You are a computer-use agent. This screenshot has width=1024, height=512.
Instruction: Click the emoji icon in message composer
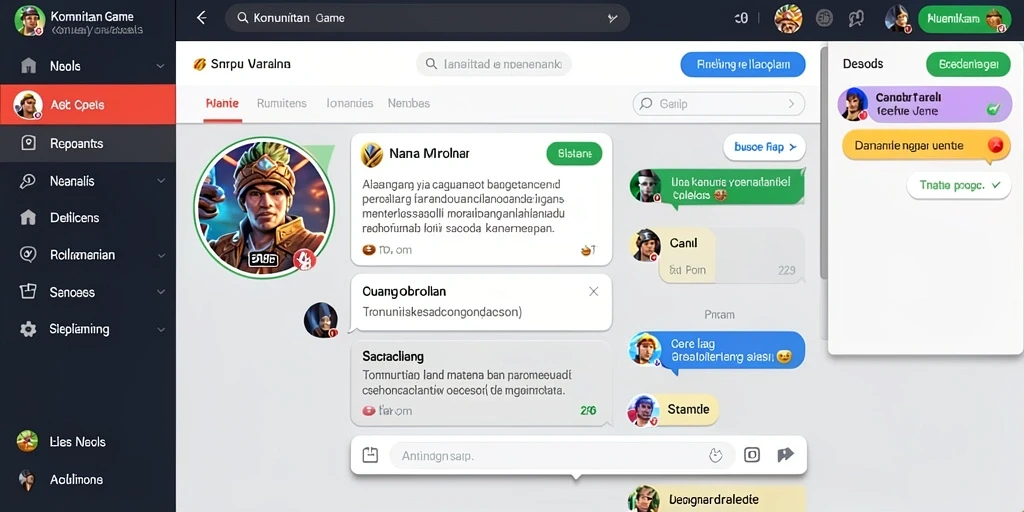(x=716, y=455)
